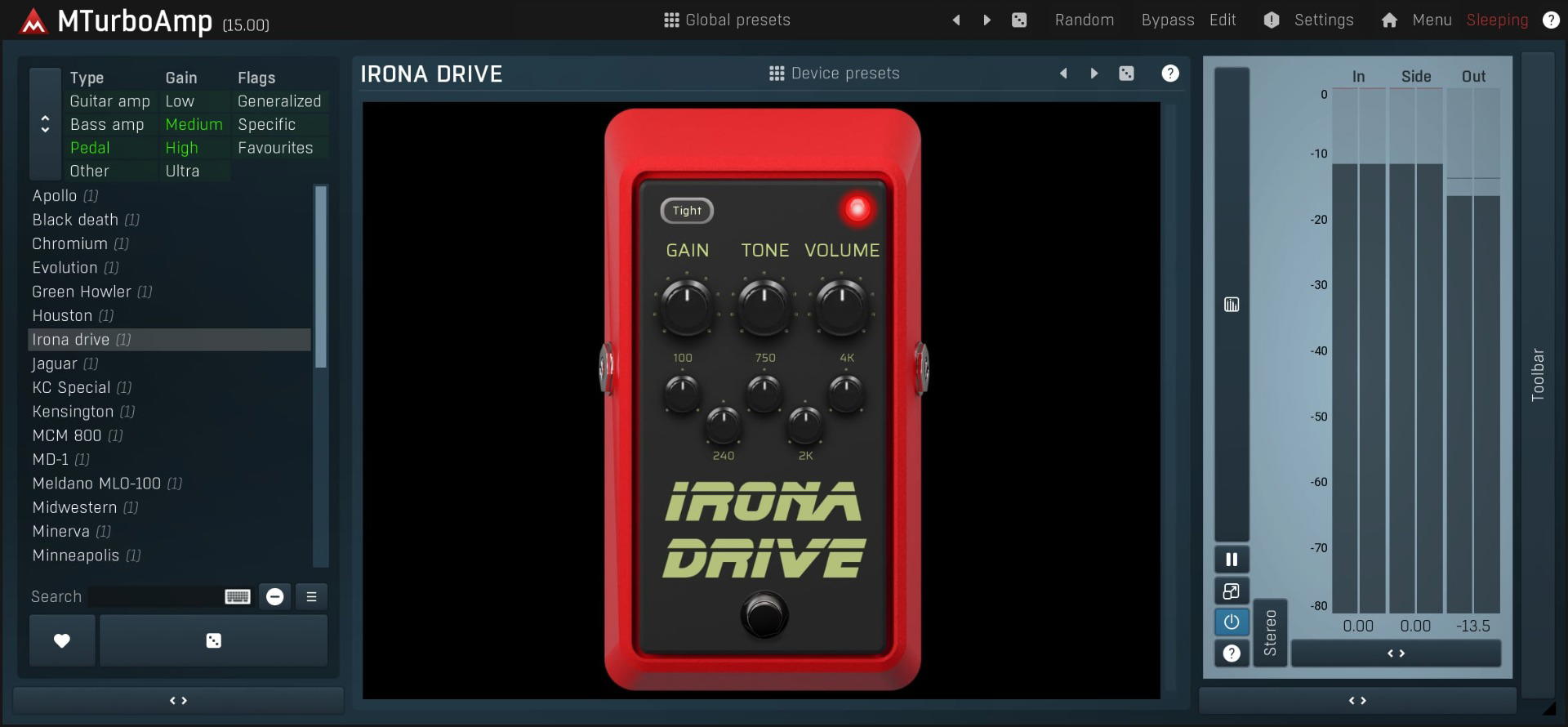Go to next global preset arrow

[987, 20]
